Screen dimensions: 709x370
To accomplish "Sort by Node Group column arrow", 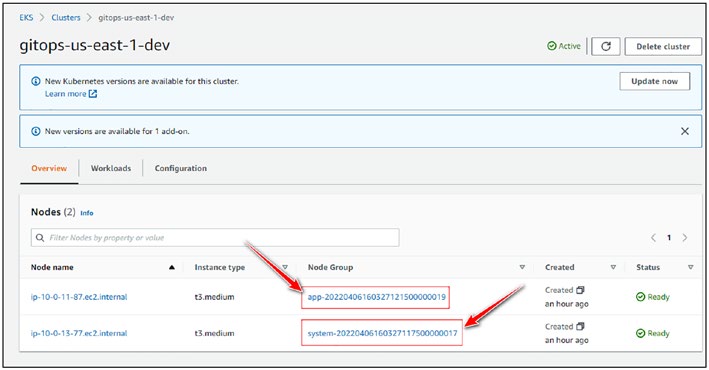I will [x=522, y=267].
